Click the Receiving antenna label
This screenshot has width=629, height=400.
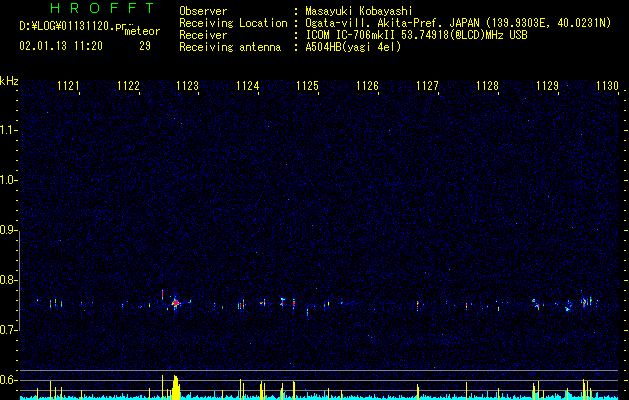click(230, 47)
